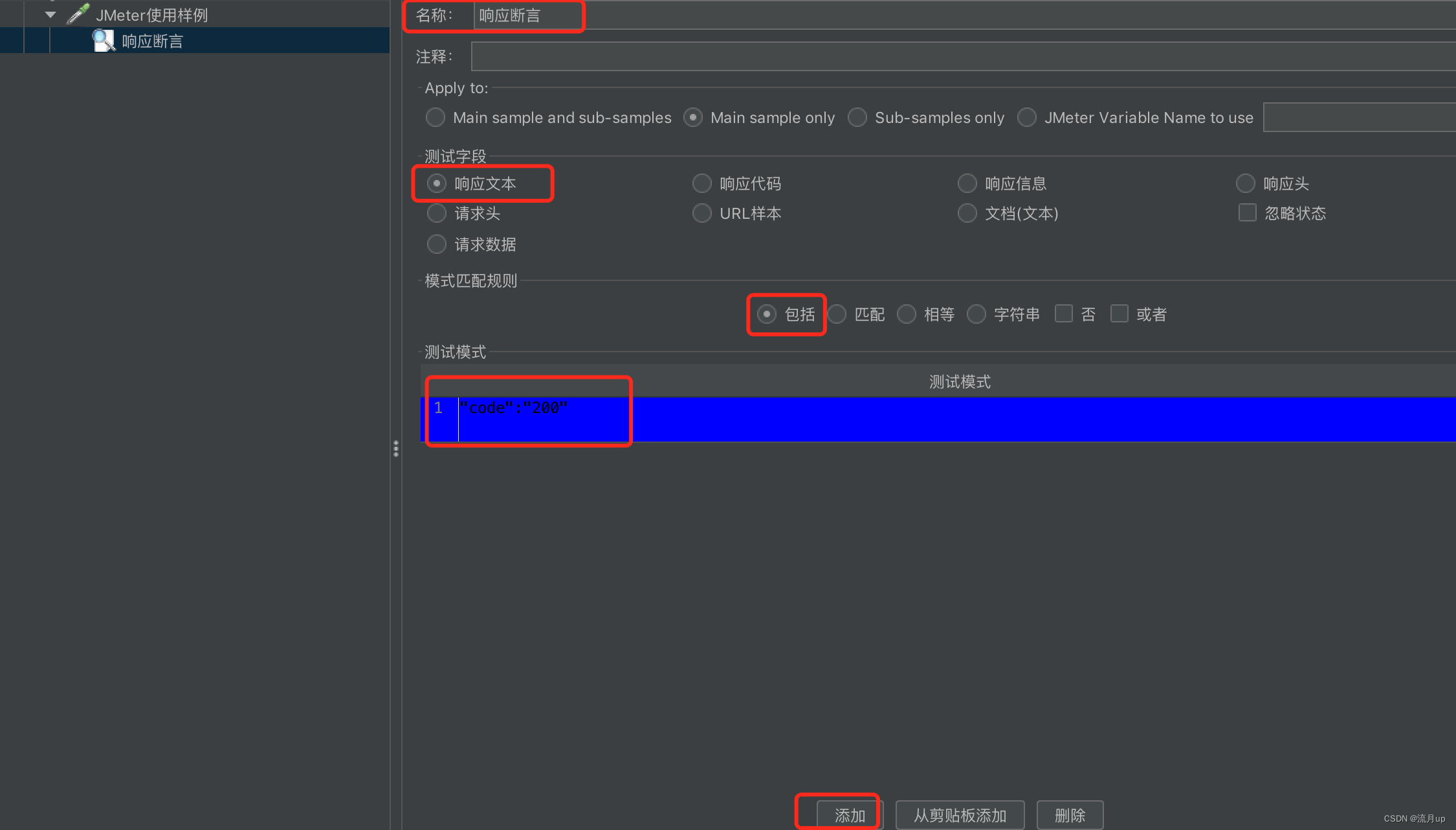Select 响应头 radio button
This screenshot has height=830, width=1456.
point(1246,183)
